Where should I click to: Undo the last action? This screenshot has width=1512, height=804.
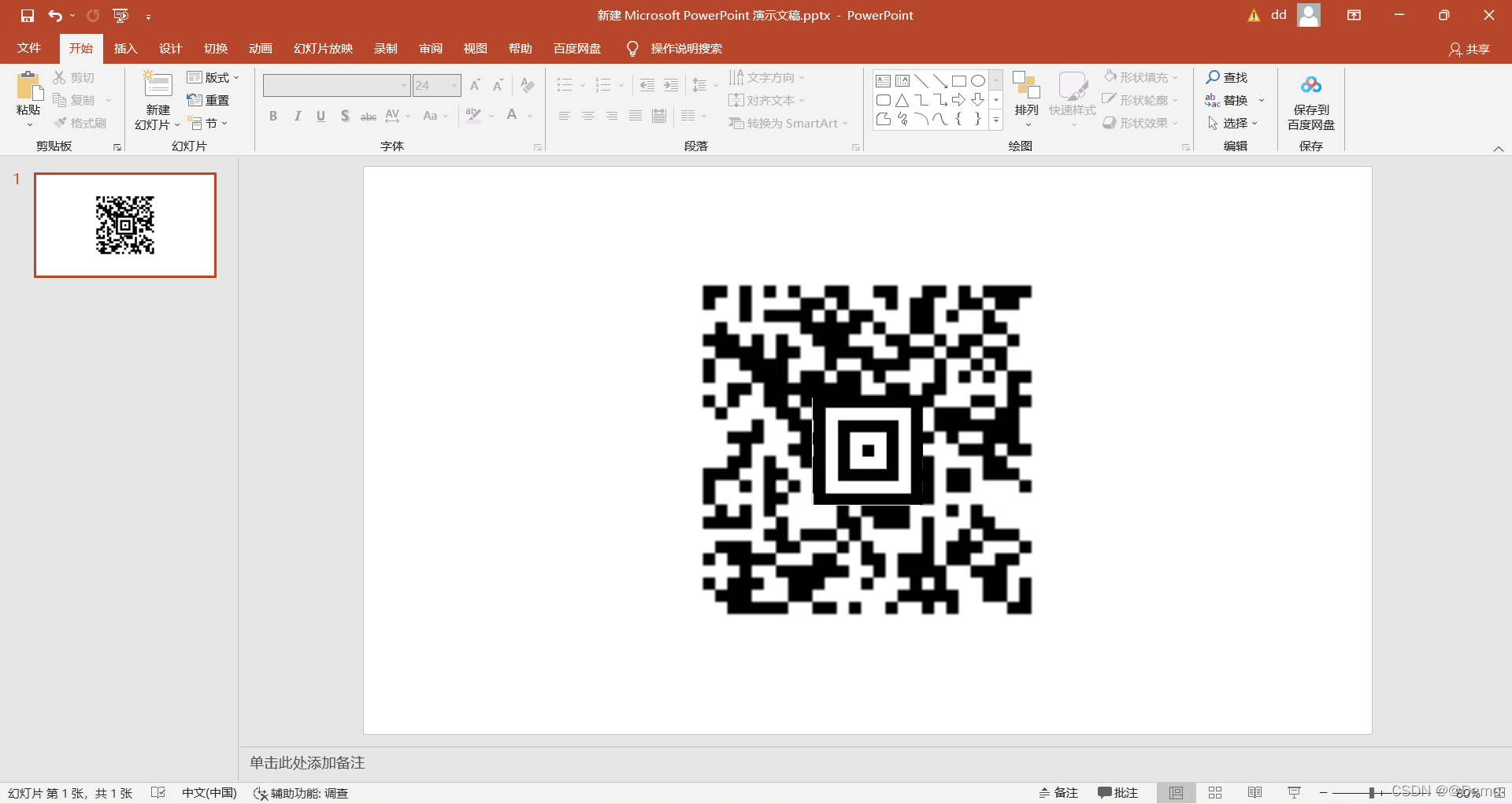click(x=54, y=15)
